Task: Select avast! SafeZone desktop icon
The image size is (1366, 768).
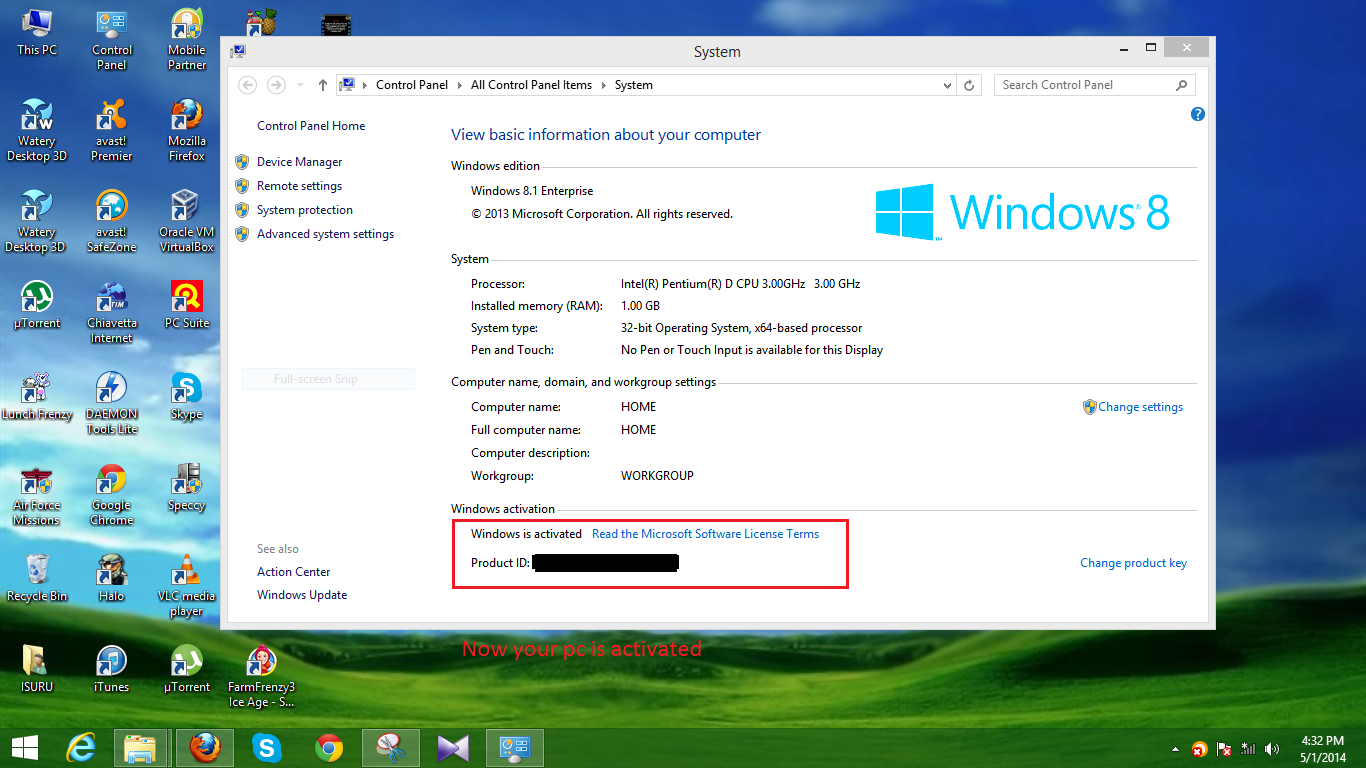Action: (111, 222)
